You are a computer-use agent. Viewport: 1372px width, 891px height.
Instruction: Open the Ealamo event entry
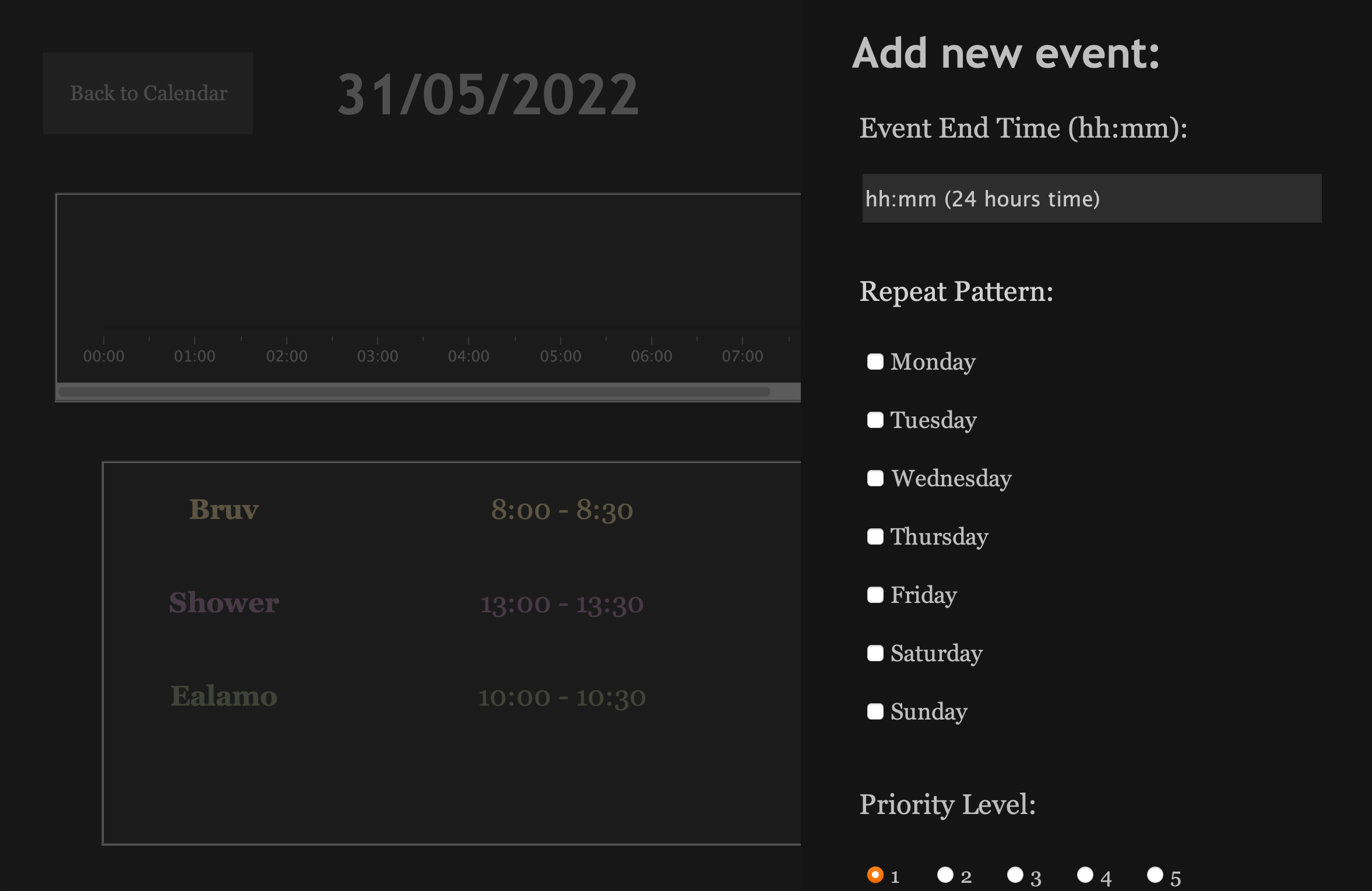click(224, 696)
